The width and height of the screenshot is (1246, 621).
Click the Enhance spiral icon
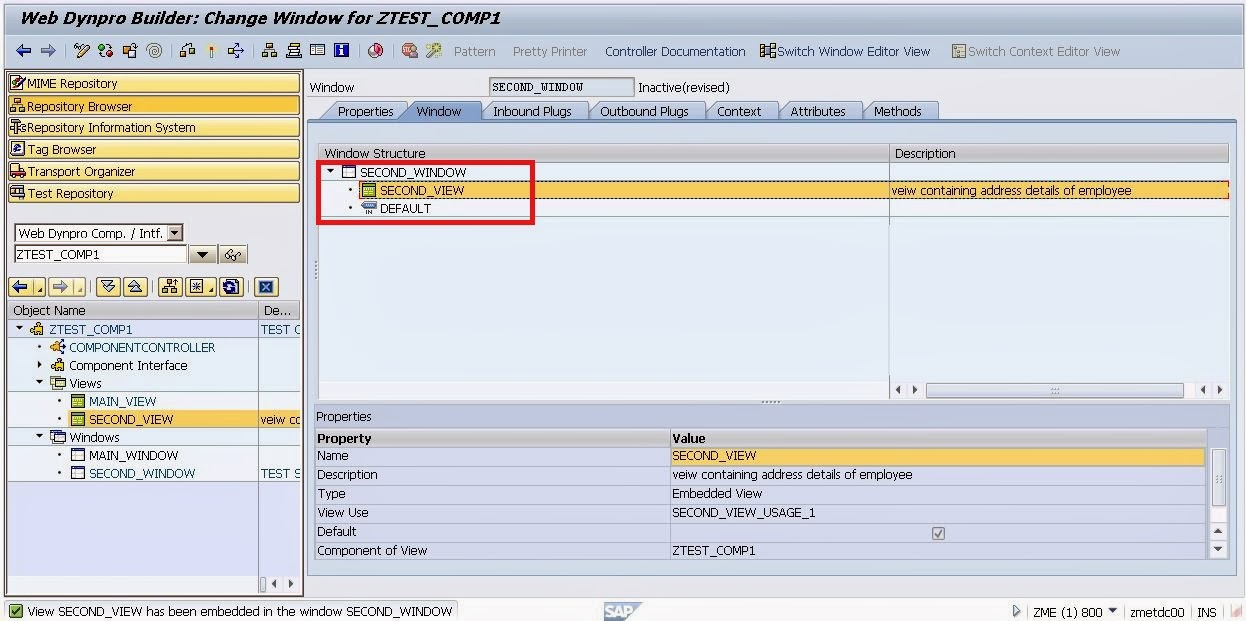(154, 51)
